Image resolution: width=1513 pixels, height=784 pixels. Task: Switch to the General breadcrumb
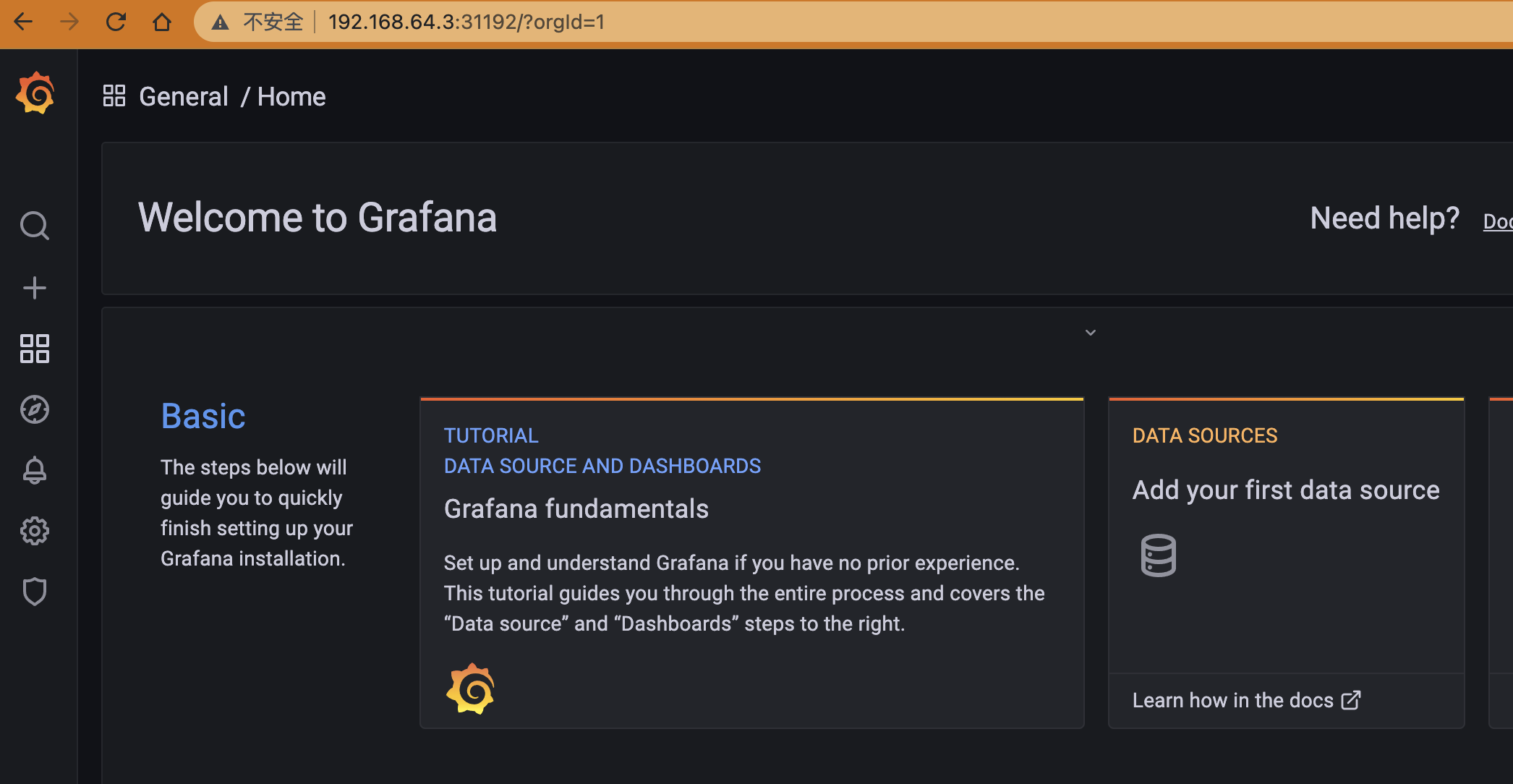(184, 96)
